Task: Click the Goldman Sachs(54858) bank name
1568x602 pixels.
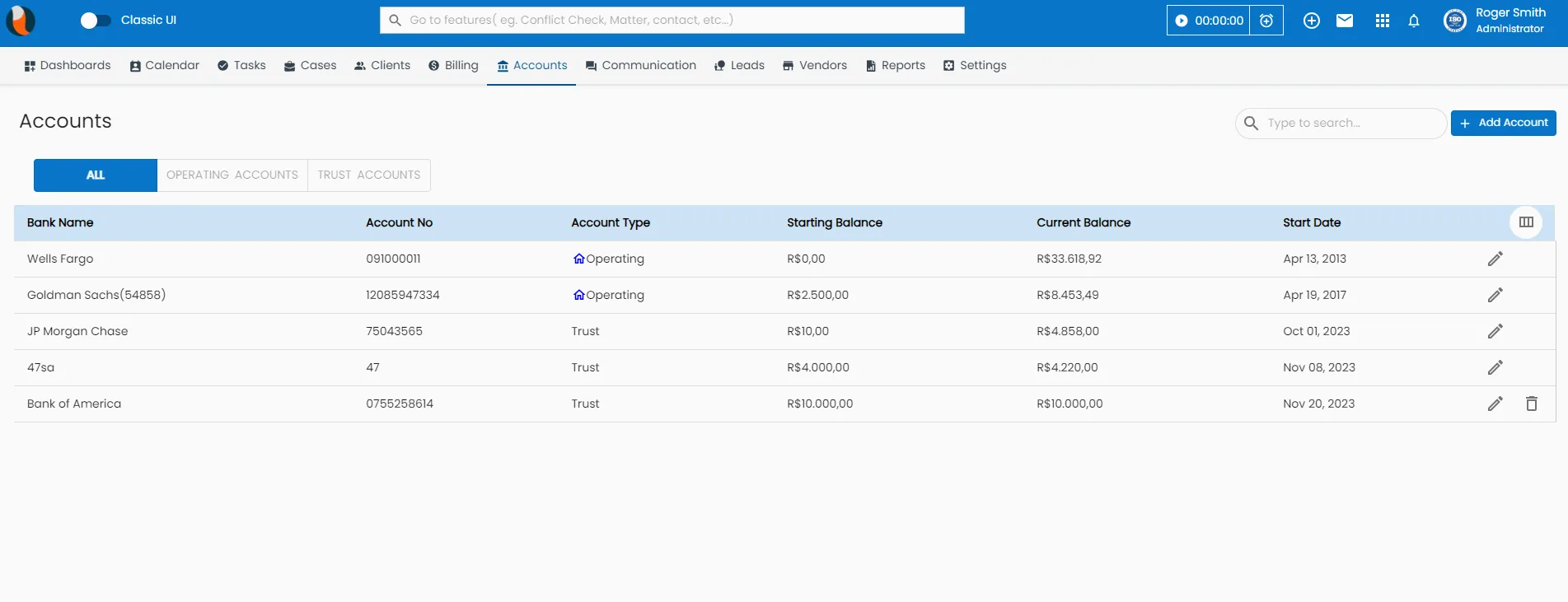Action: [x=96, y=295]
